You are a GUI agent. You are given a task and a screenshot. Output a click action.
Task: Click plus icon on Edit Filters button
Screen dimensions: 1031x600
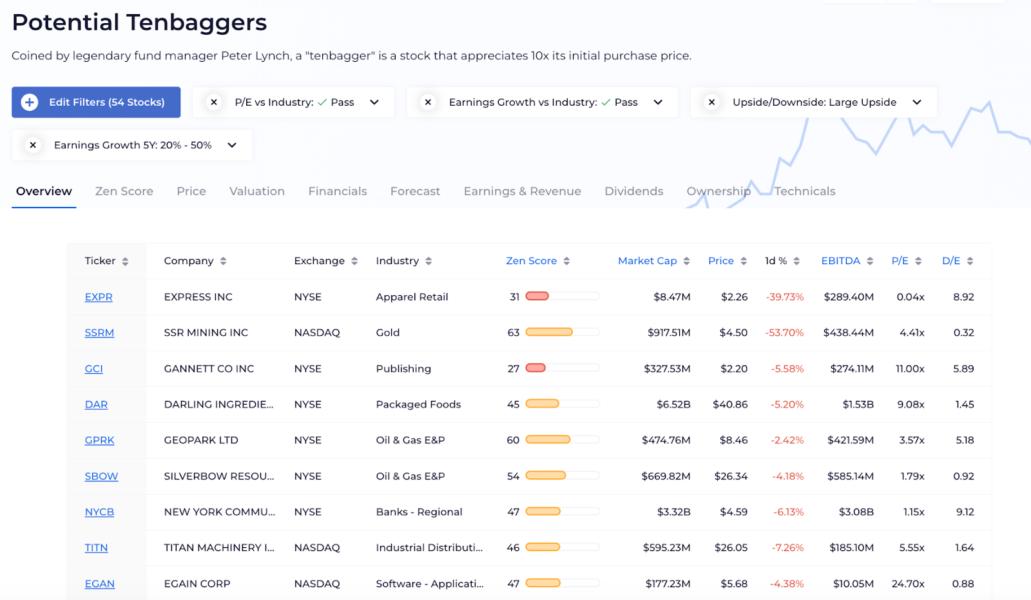30,103
